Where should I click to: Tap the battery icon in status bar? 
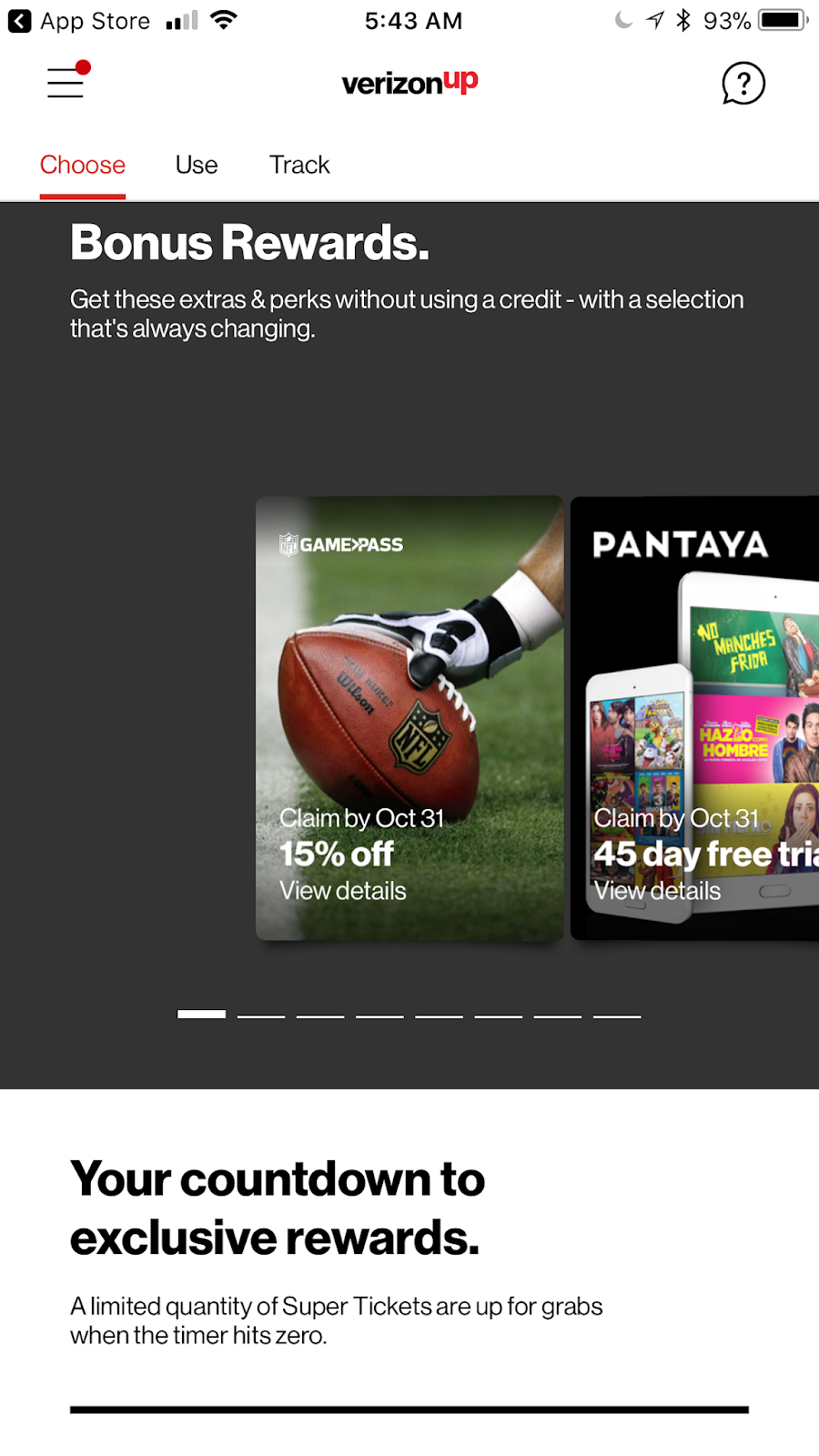coord(783,20)
